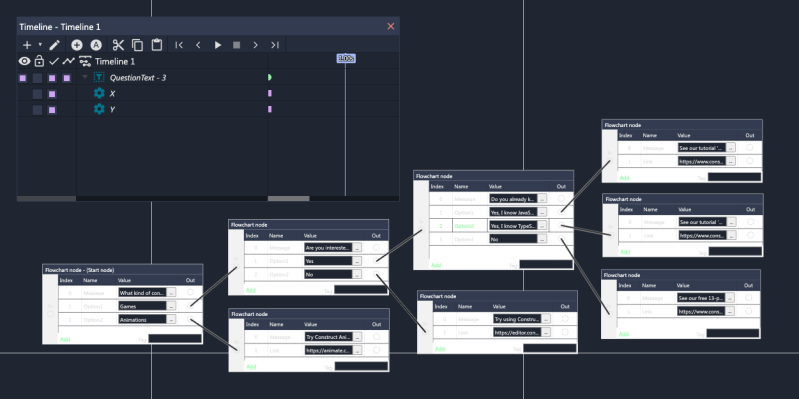The image size is (799, 399).
Task: Open the add-track dropdown arrow next to plus
Action: (x=40, y=45)
